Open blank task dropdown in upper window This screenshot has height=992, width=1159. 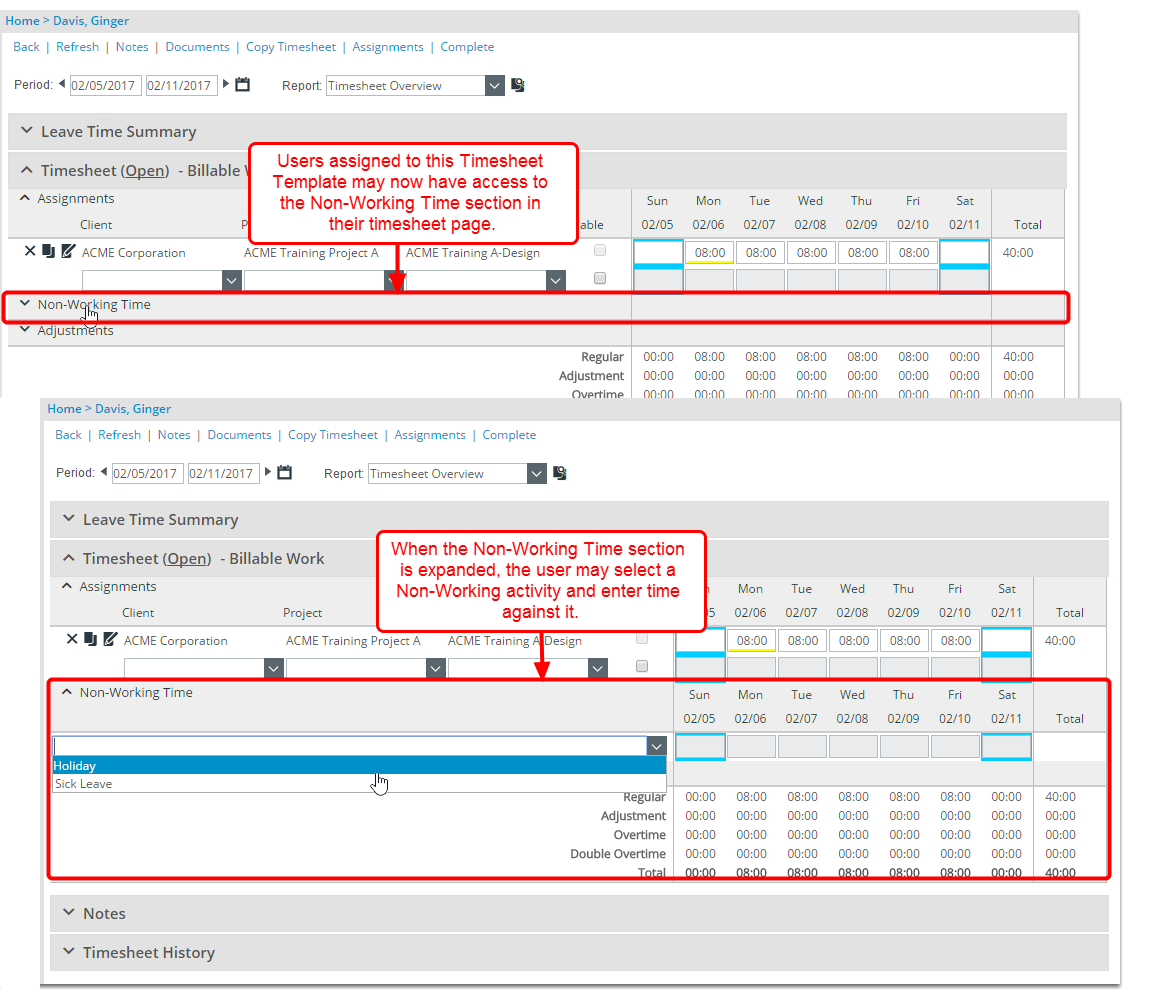[x=556, y=281]
